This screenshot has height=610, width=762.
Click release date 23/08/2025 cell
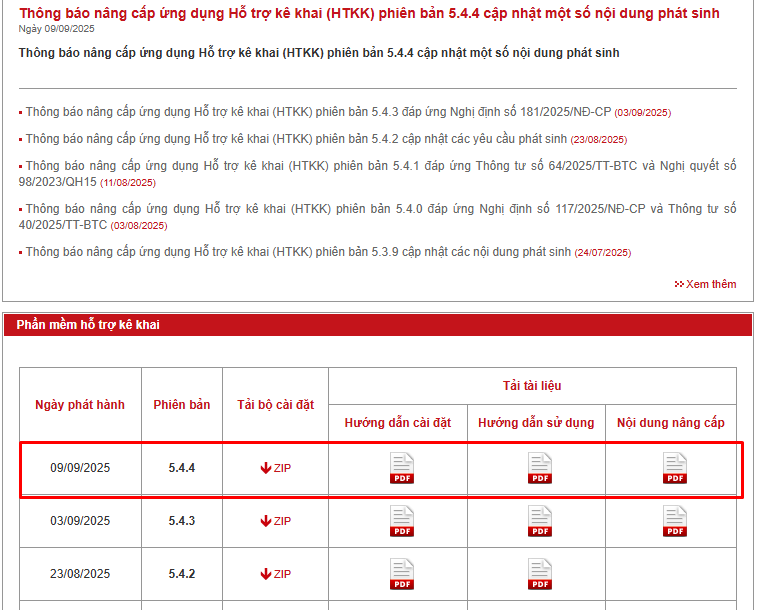(80, 574)
